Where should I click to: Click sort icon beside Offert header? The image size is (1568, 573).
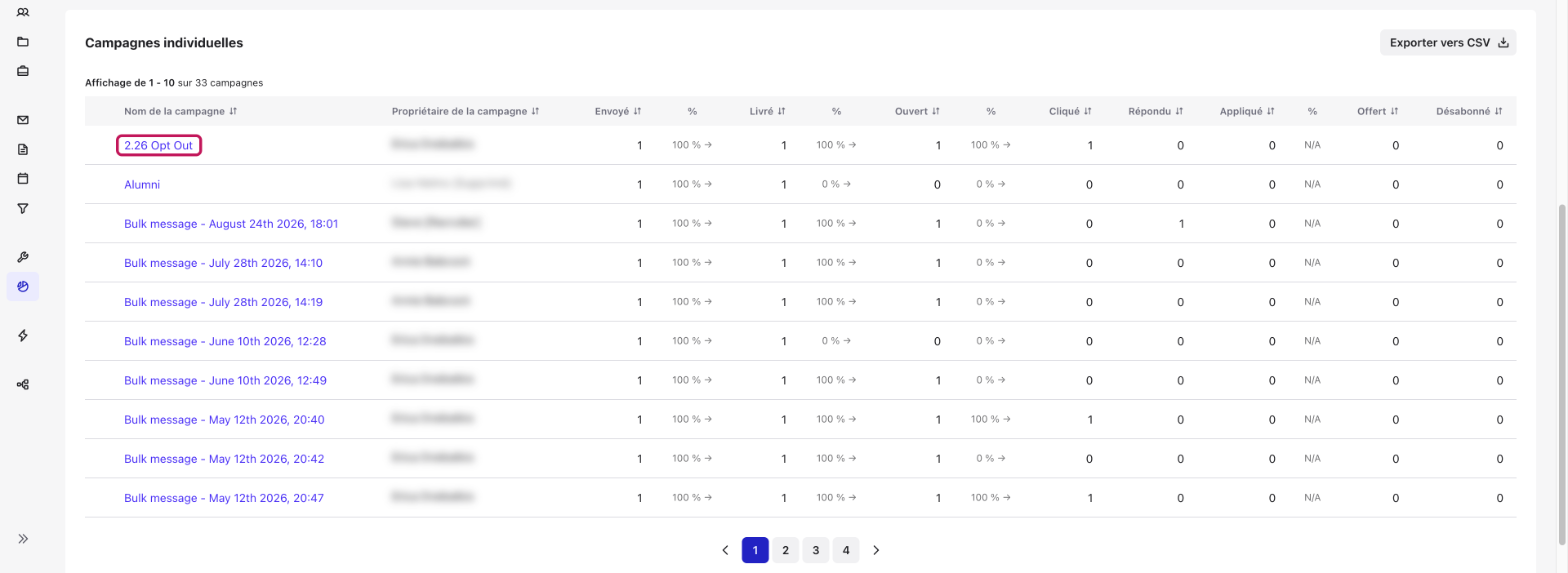pyautogui.click(x=1394, y=111)
